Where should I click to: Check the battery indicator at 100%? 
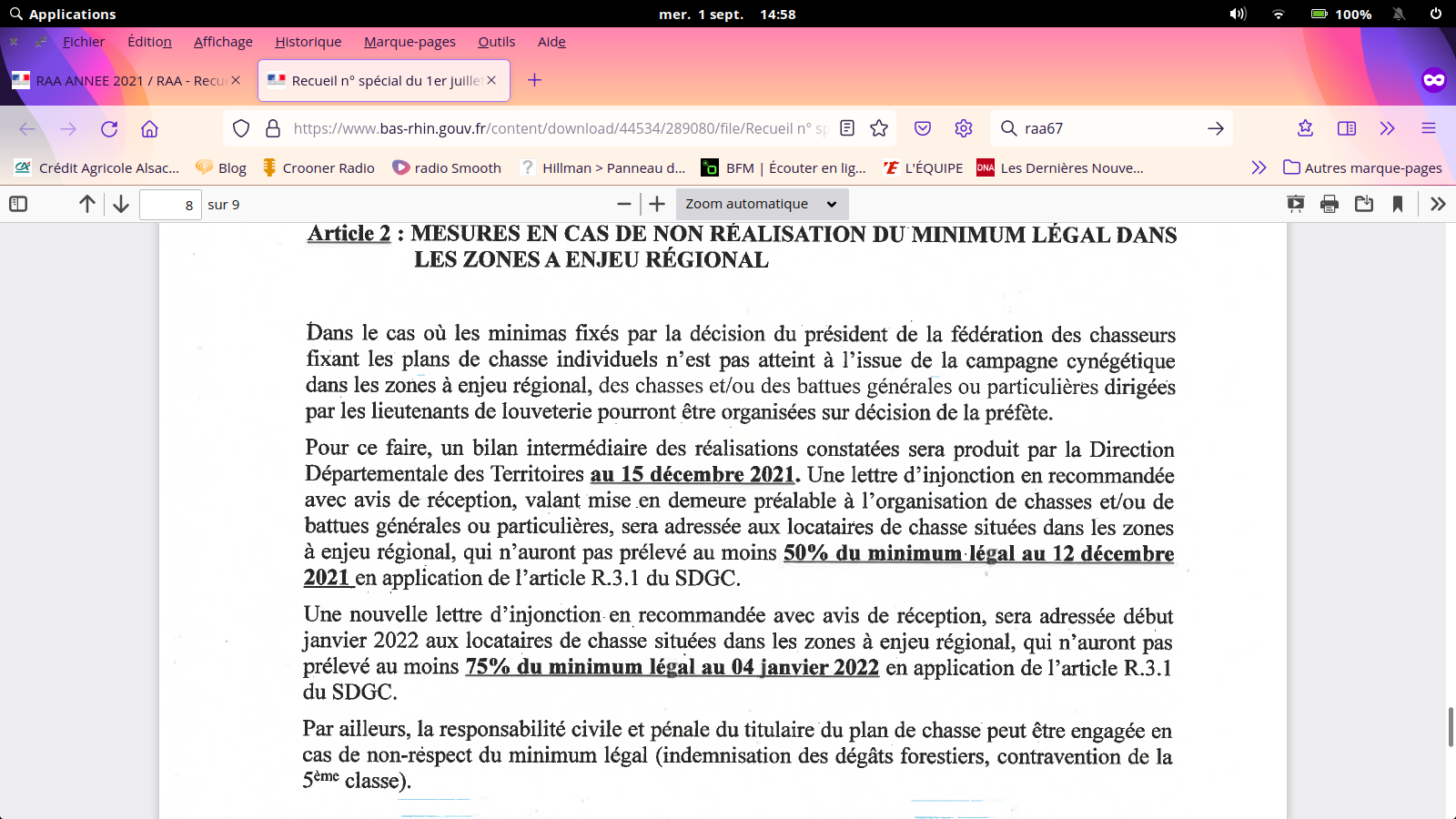click(1341, 14)
